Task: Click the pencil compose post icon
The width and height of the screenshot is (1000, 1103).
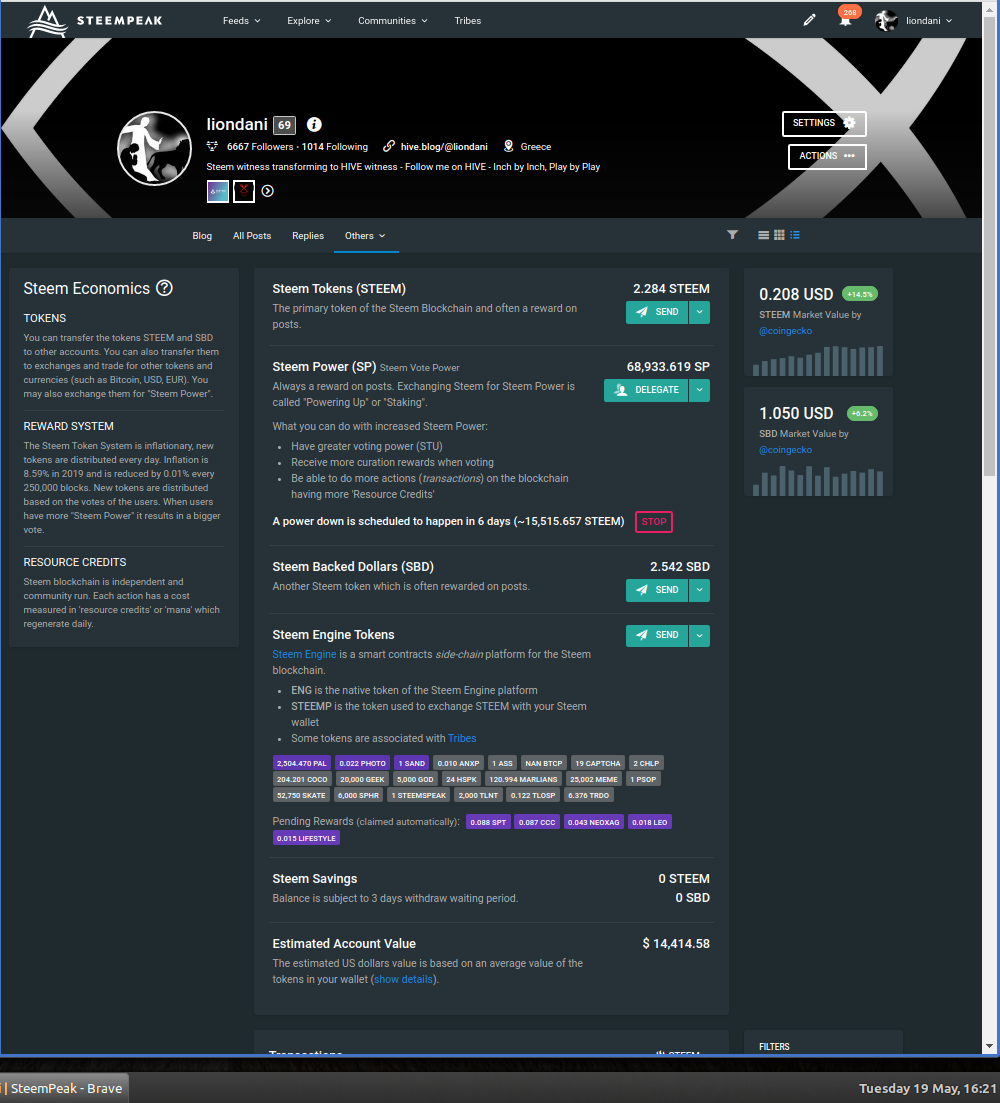Action: (810, 20)
